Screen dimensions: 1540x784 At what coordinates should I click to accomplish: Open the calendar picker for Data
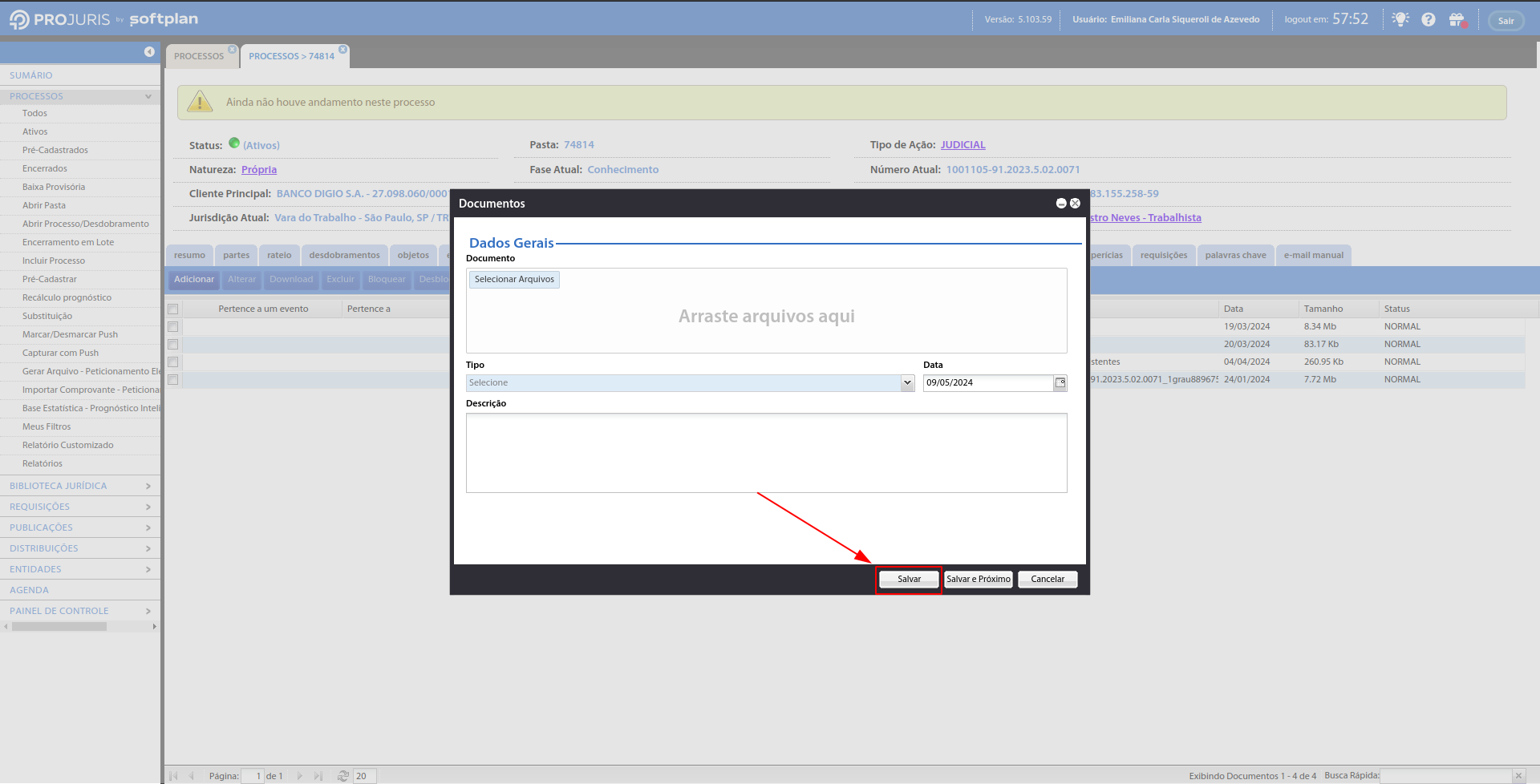click(1060, 383)
